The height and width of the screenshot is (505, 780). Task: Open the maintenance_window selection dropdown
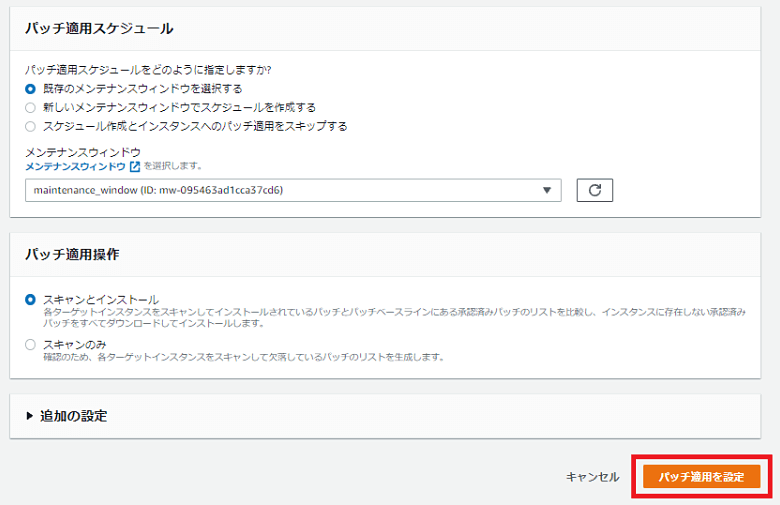[x=293, y=190]
